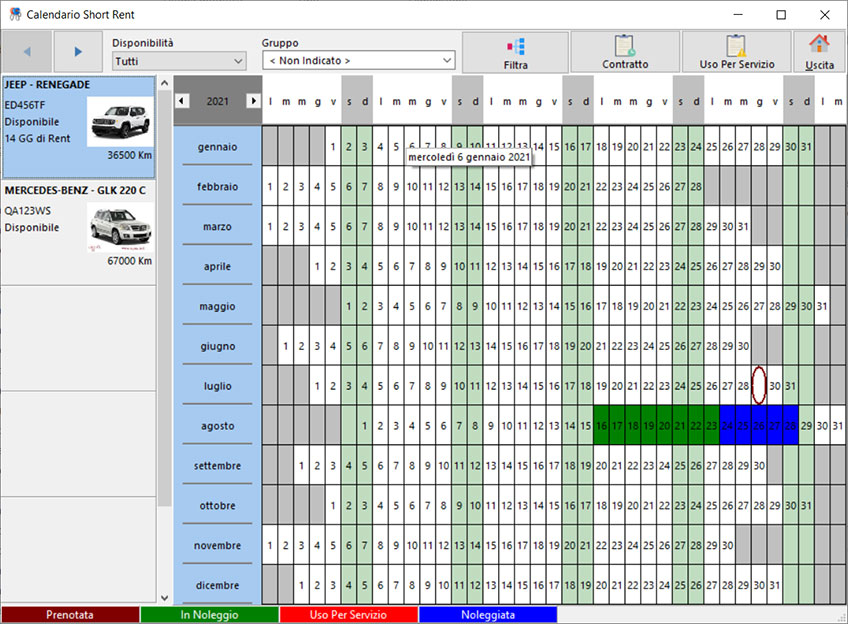Increase year with arrow right of 2021
The width and height of the screenshot is (848, 624).
[x=253, y=101]
